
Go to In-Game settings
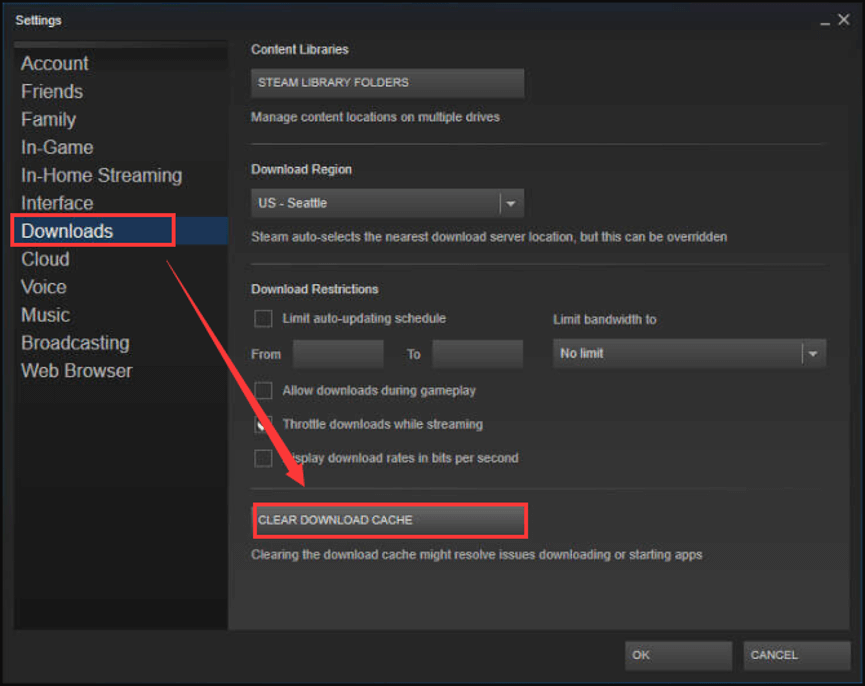[x=121, y=147]
